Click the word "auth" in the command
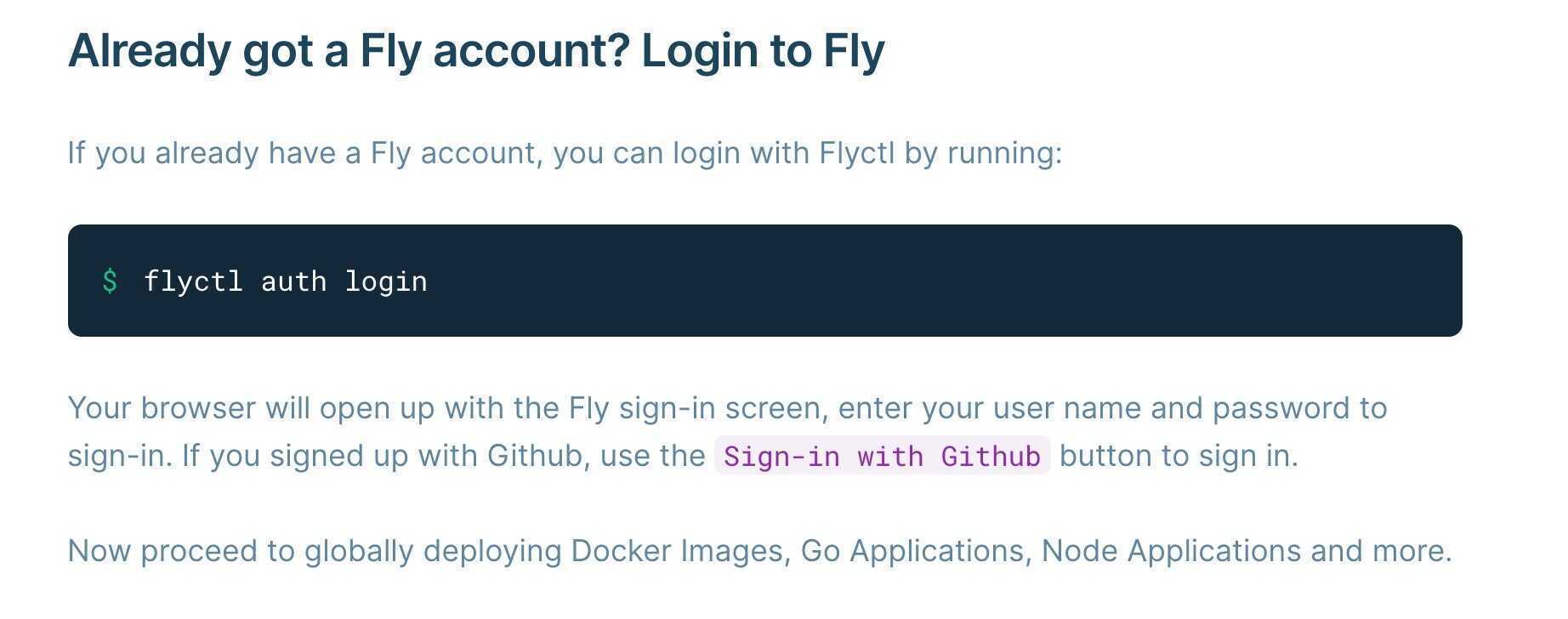 pos(293,281)
